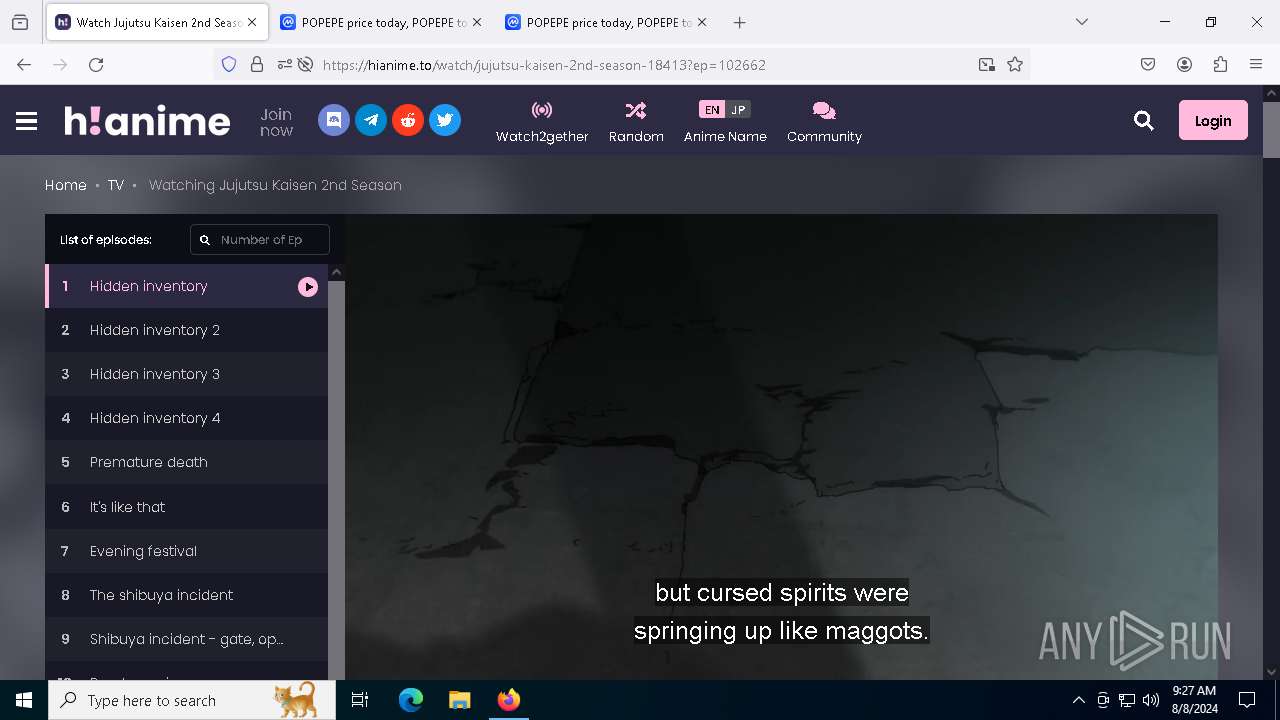Click the Login button

tap(1213, 120)
